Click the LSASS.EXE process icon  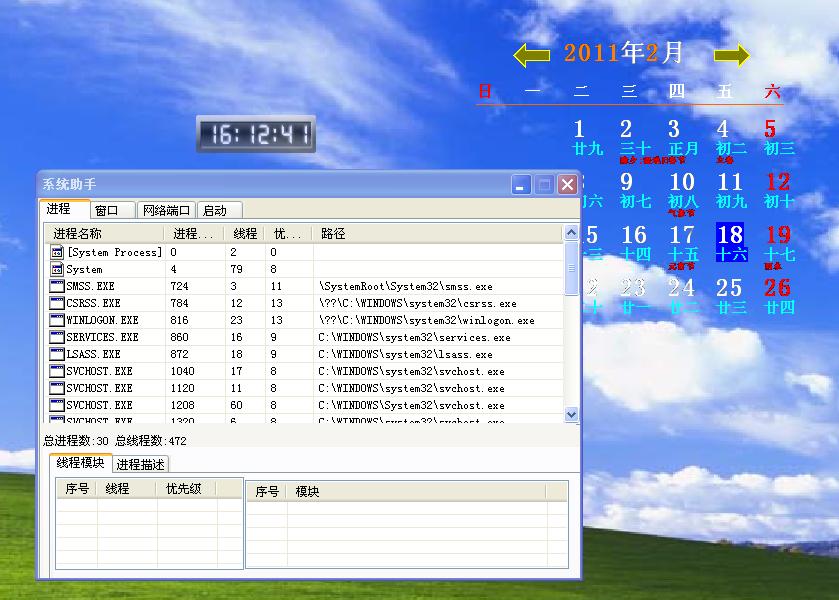click(57, 354)
